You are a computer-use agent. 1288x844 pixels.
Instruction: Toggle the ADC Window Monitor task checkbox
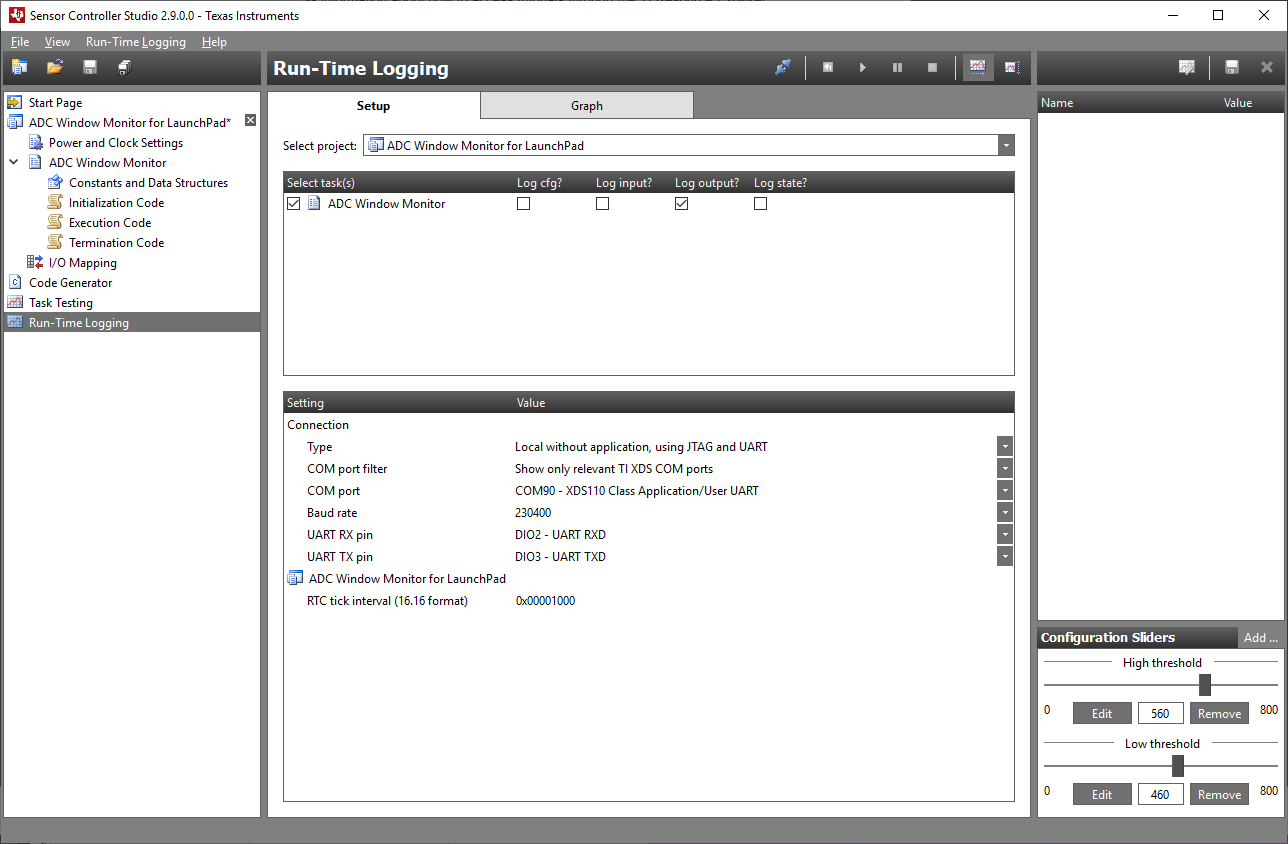pos(293,203)
